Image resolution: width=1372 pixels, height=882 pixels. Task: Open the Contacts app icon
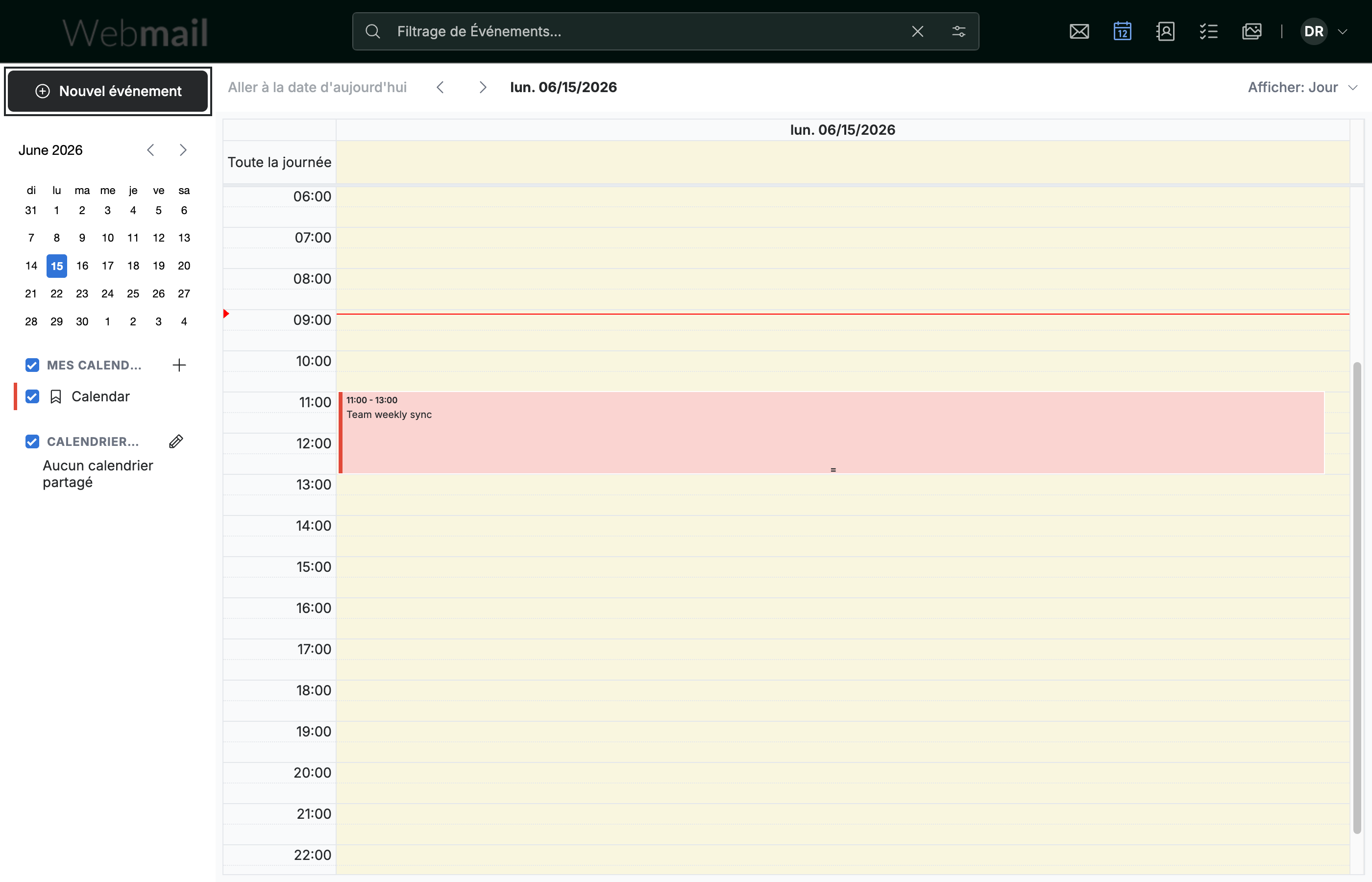pos(1165,31)
